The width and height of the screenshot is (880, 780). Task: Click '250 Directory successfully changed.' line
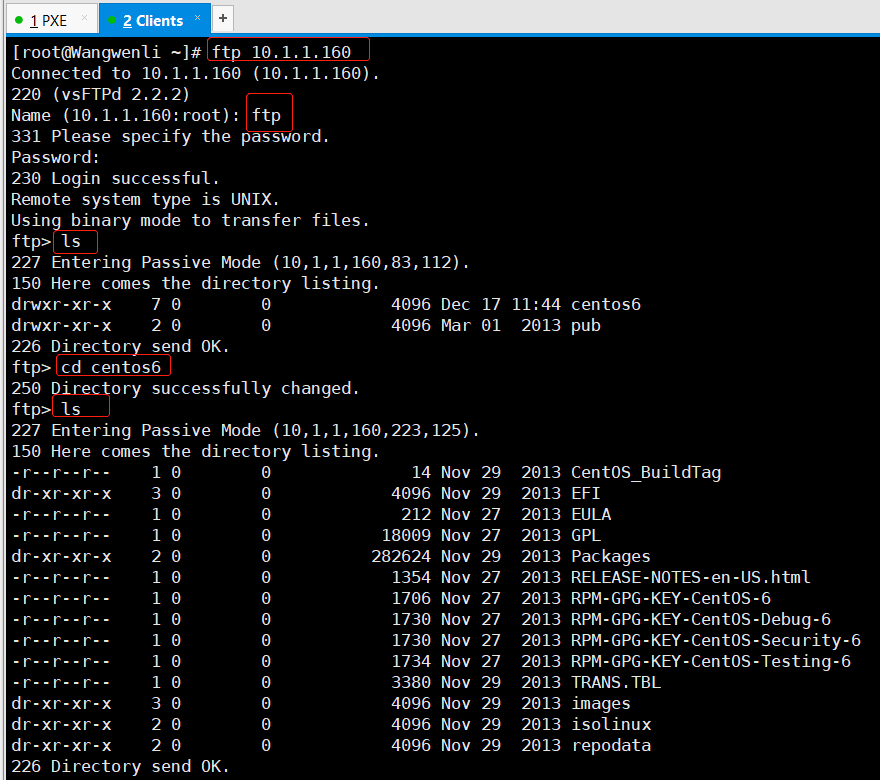tap(185, 388)
